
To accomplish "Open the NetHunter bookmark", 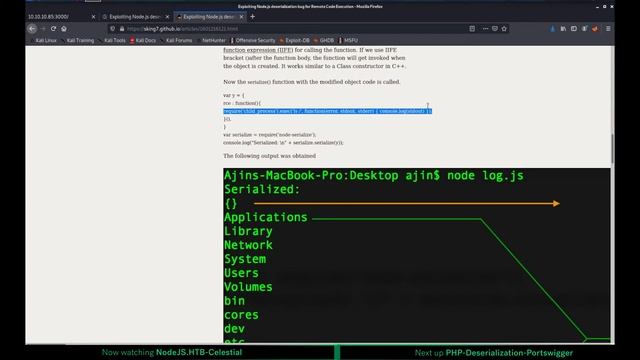I will tap(211, 40).
